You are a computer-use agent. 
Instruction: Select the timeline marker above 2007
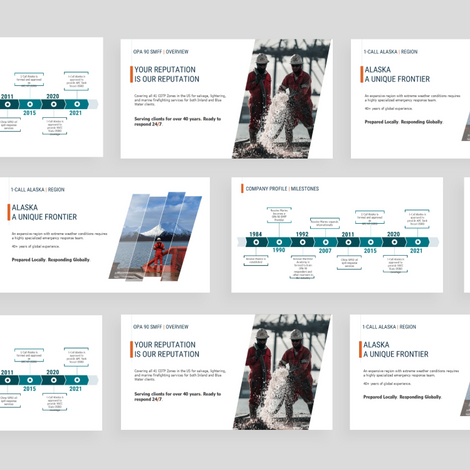[326, 242]
